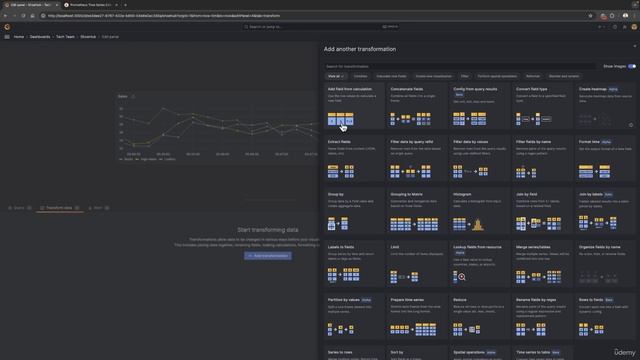Focus the Search for transformation field

[460, 66]
